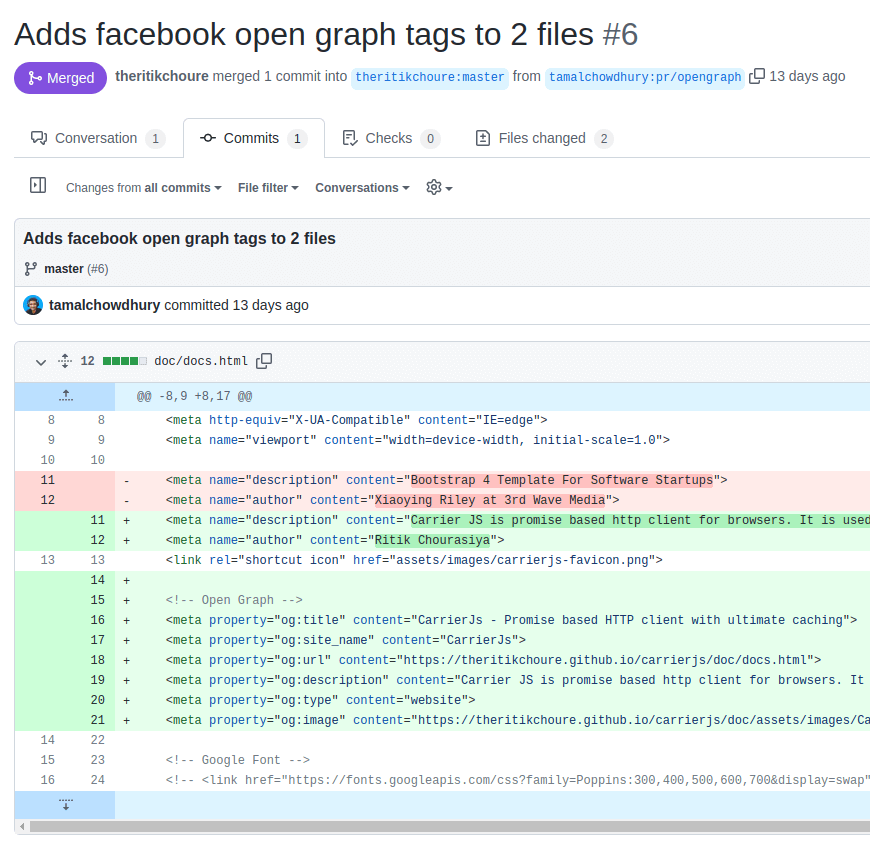Expand all lines icon for doc/docs.html
Screen dimensions: 870x845
[65, 361]
